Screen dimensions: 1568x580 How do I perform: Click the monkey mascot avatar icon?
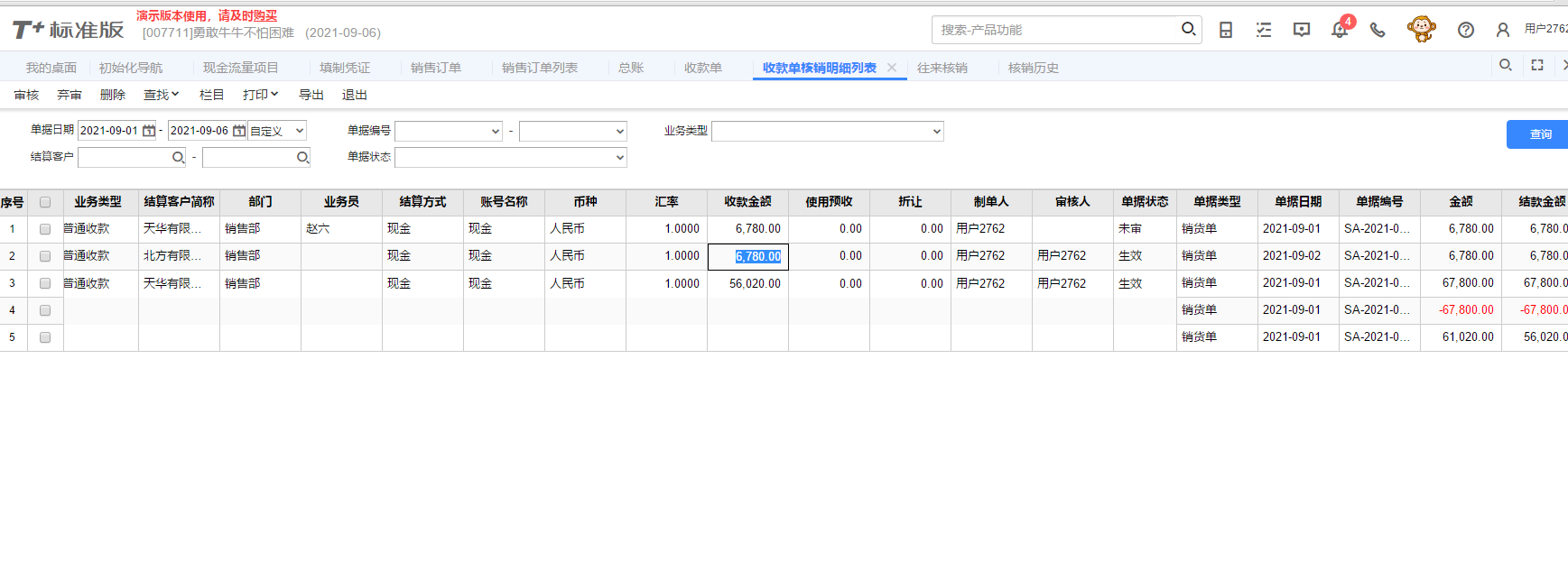[1421, 29]
